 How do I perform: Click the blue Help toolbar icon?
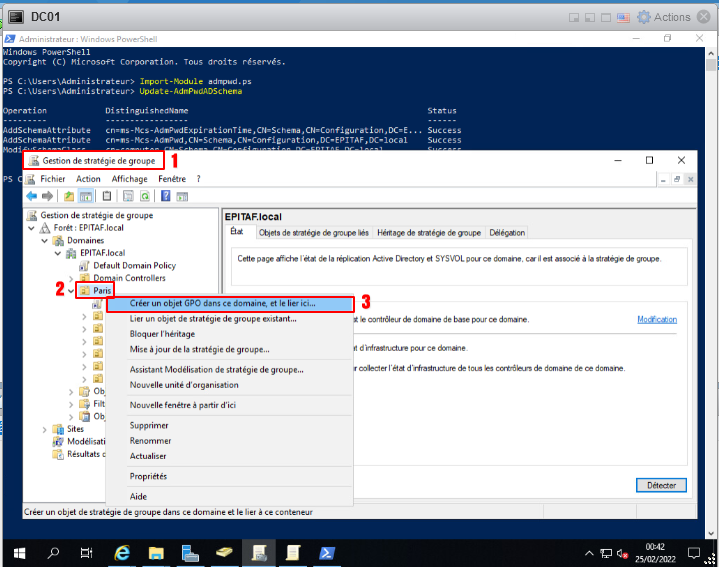[x=165, y=196]
